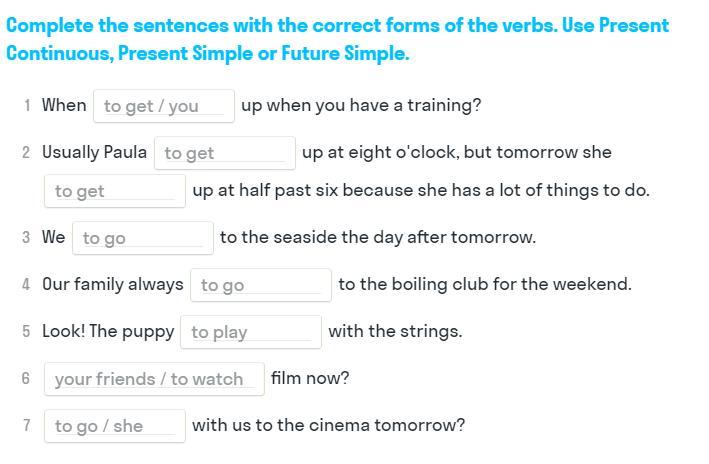The width and height of the screenshot is (709, 464).
Task: Select the first 'to get' blank after Paula
Action: [225, 153]
